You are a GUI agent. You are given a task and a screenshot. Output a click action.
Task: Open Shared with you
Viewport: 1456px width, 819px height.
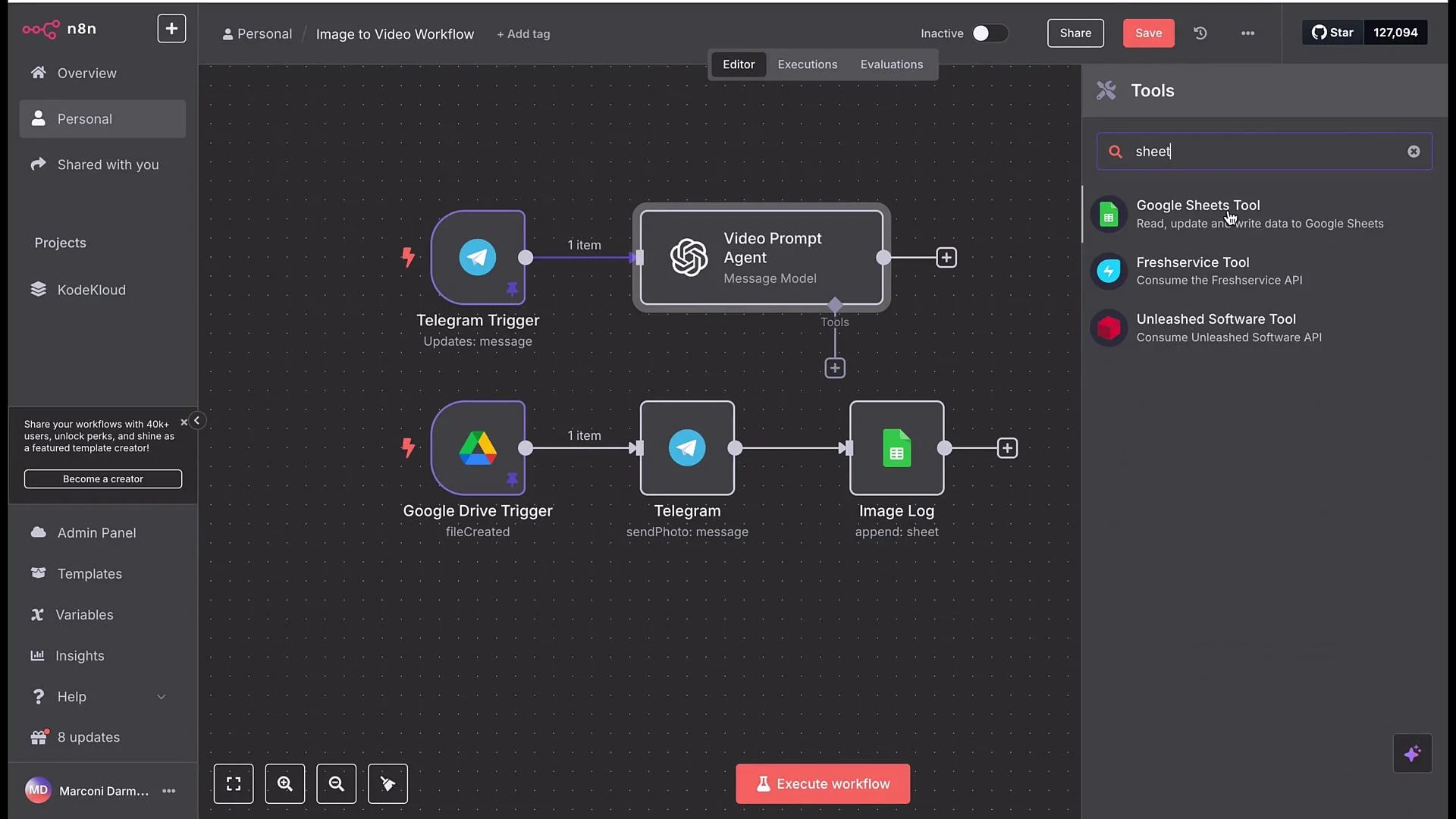102,165
